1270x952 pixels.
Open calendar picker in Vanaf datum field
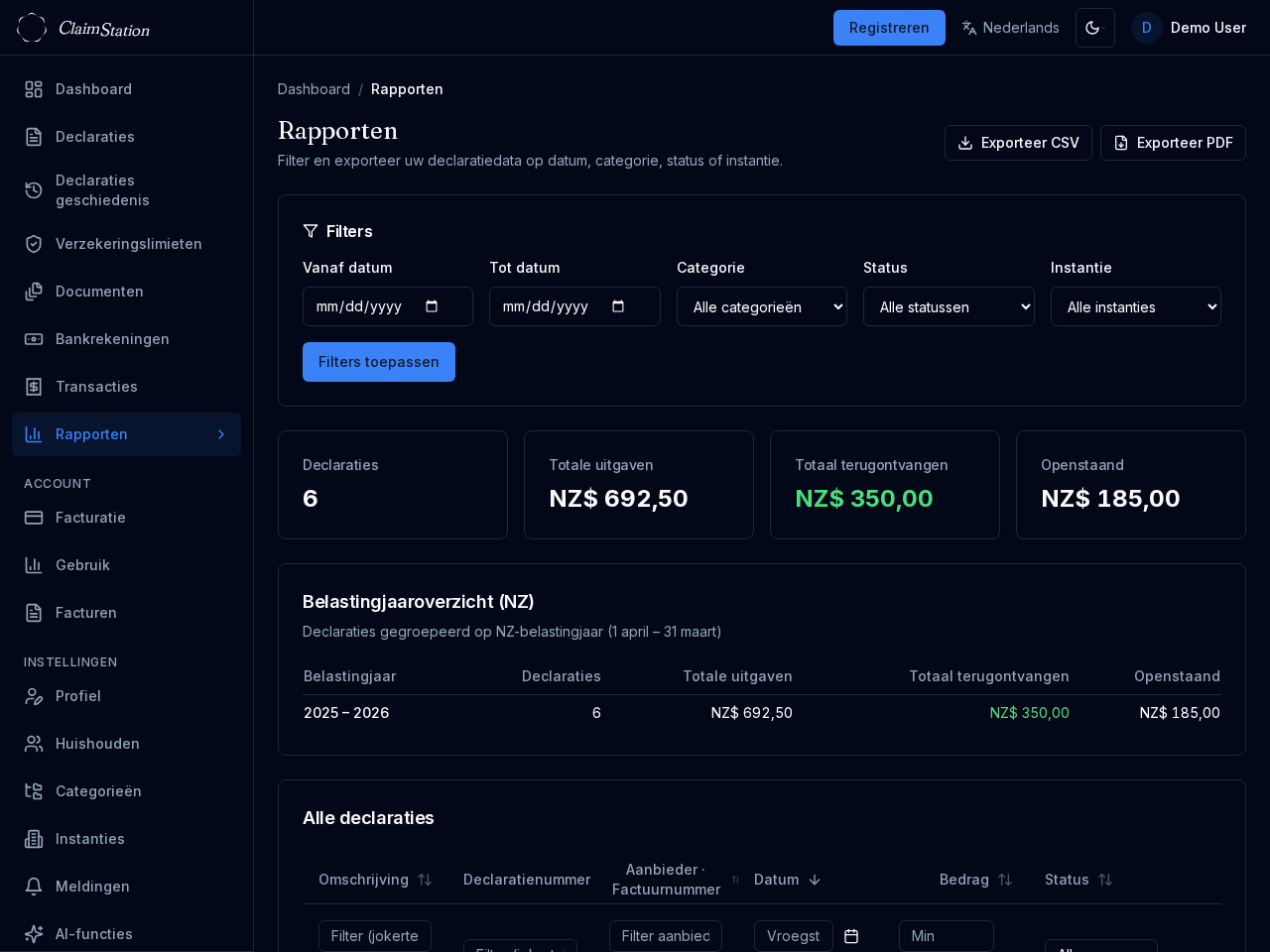[x=432, y=306]
